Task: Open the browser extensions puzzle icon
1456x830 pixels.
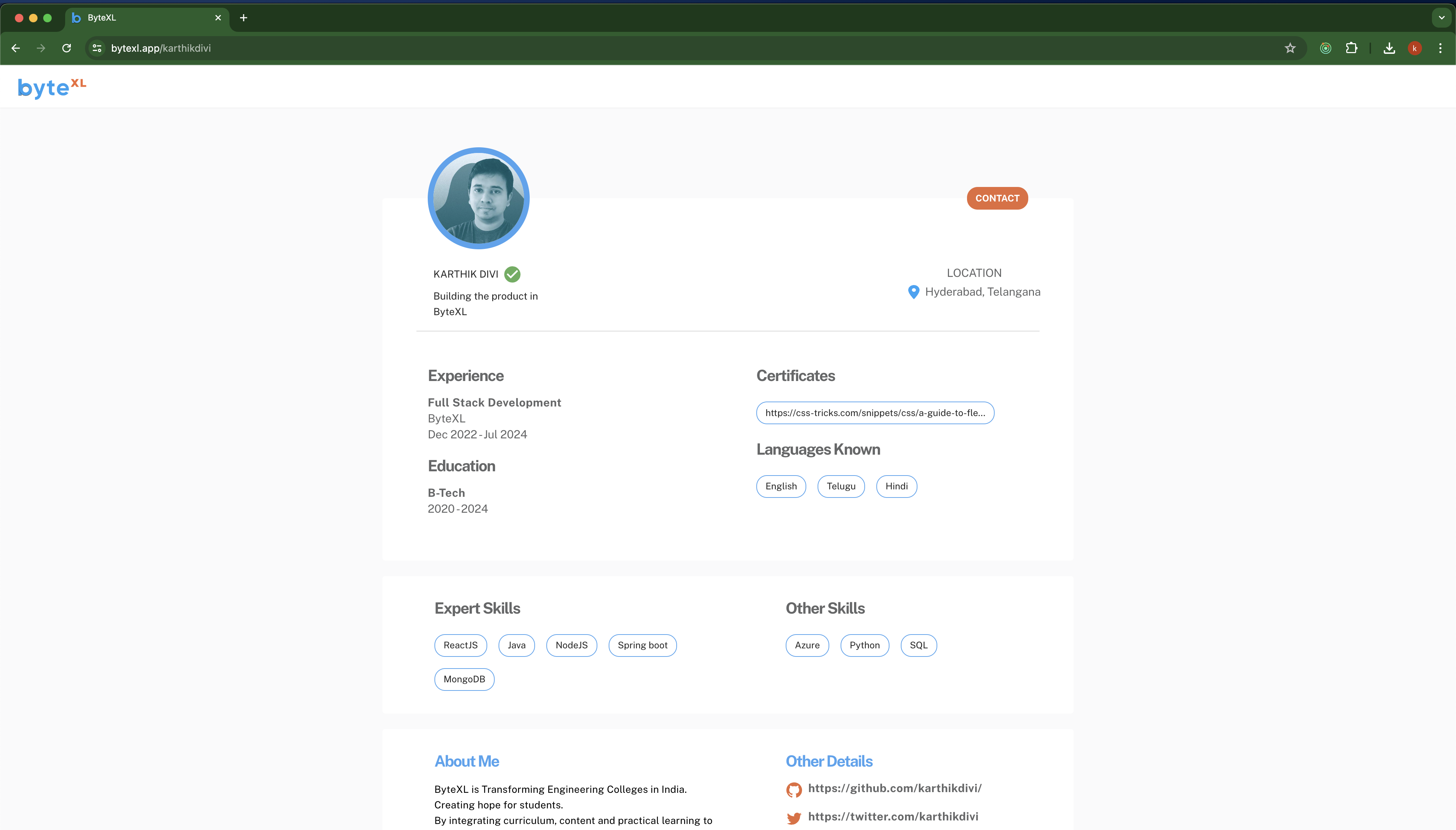Action: click(x=1352, y=49)
